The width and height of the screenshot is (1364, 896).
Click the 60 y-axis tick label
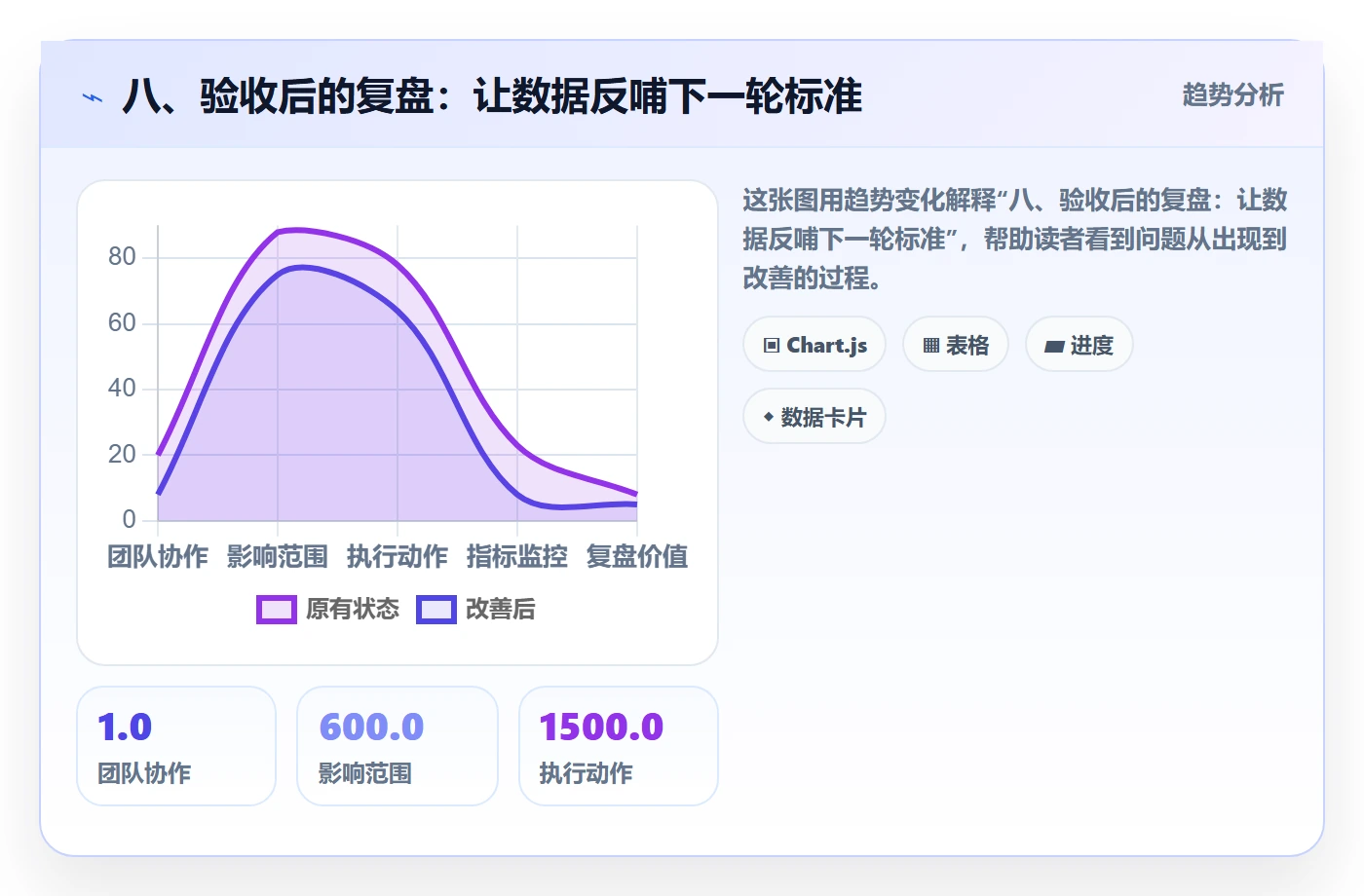(x=122, y=322)
